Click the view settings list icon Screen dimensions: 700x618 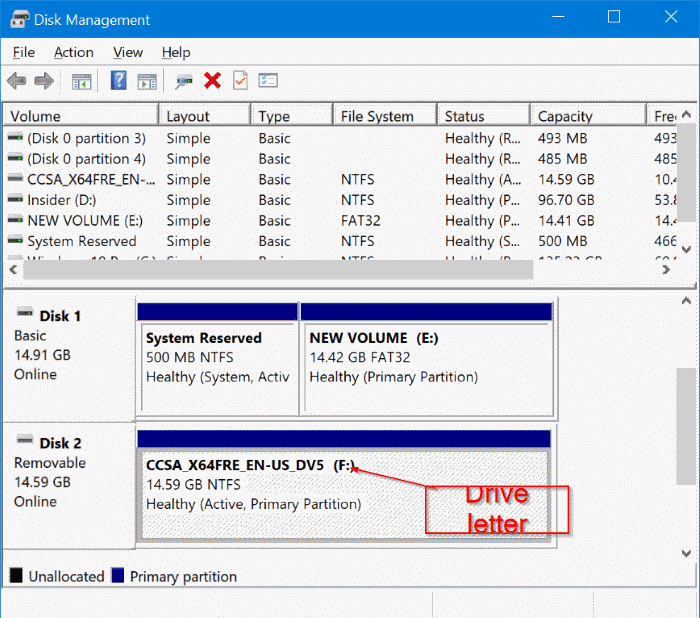[x=268, y=81]
